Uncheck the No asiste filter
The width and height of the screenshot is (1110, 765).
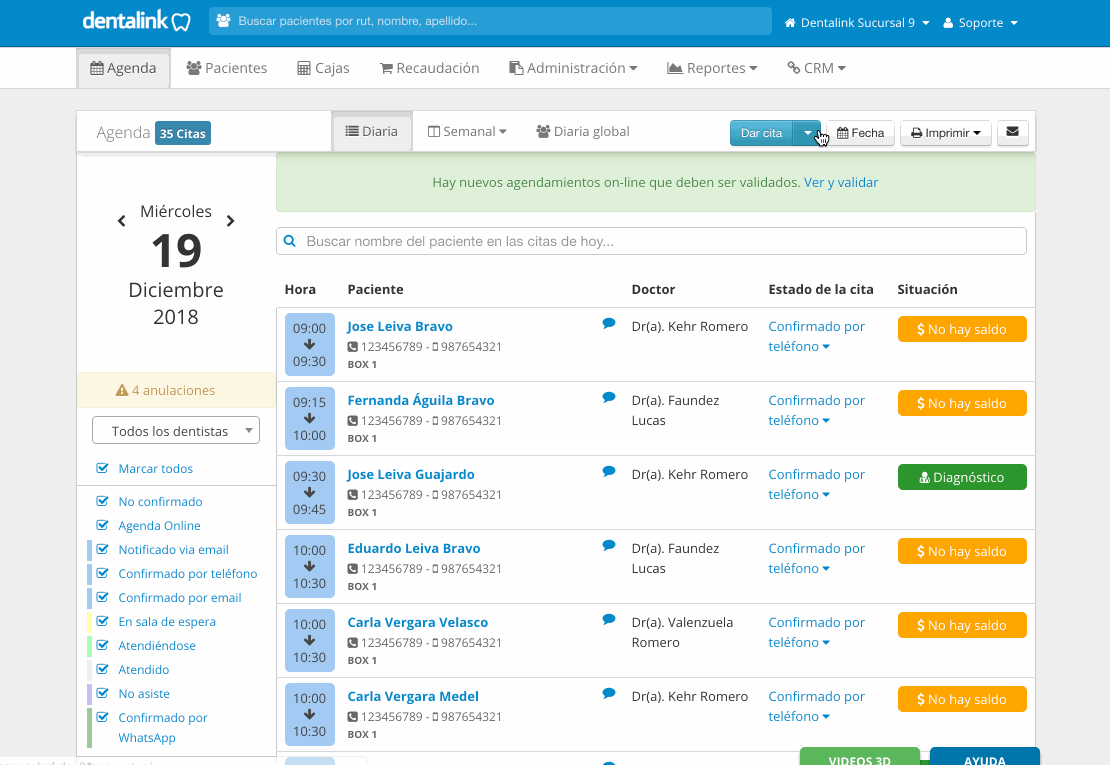pyautogui.click(x=103, y=694)
